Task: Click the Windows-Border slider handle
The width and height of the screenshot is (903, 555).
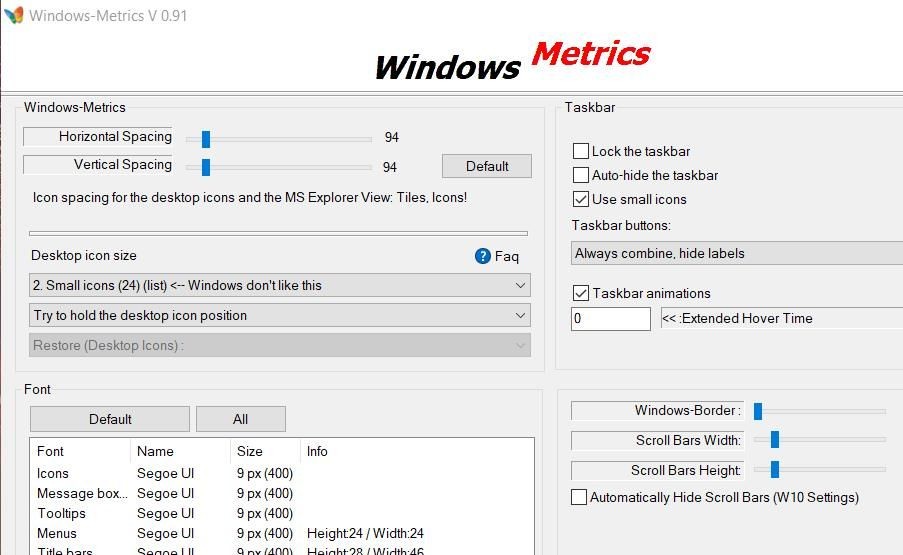Action: (x=758, y=411)
